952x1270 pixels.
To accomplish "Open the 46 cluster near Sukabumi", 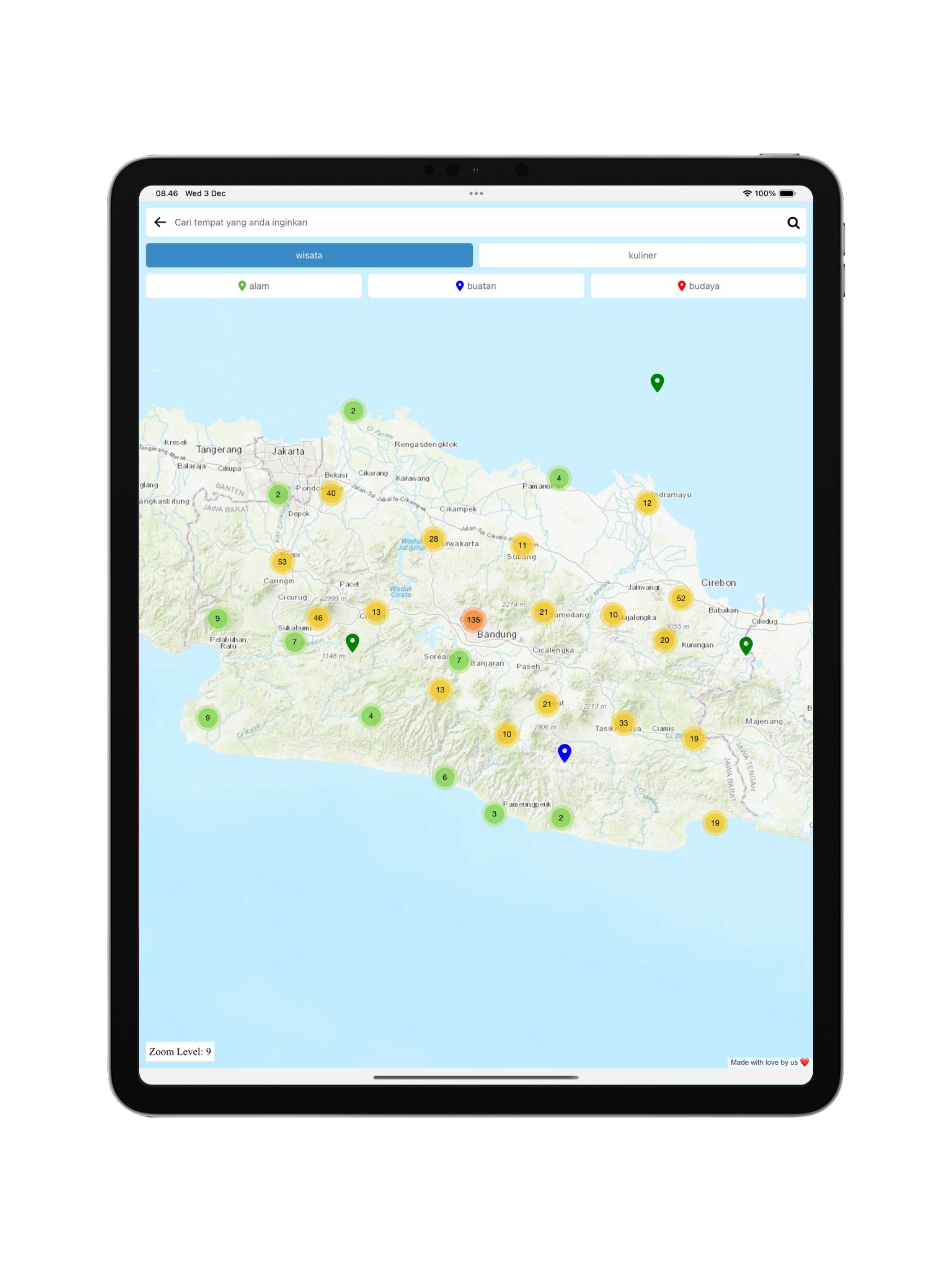I will coord(318,618).
